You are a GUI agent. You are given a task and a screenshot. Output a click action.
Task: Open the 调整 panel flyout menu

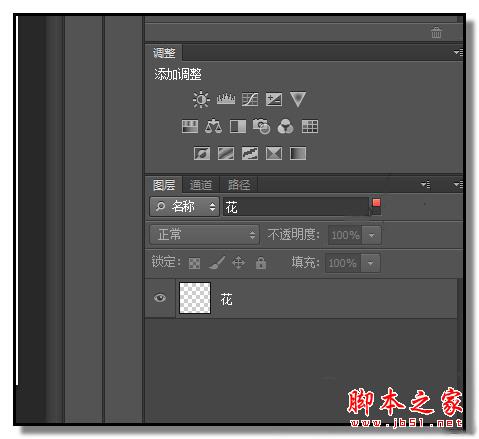point(459,52)
